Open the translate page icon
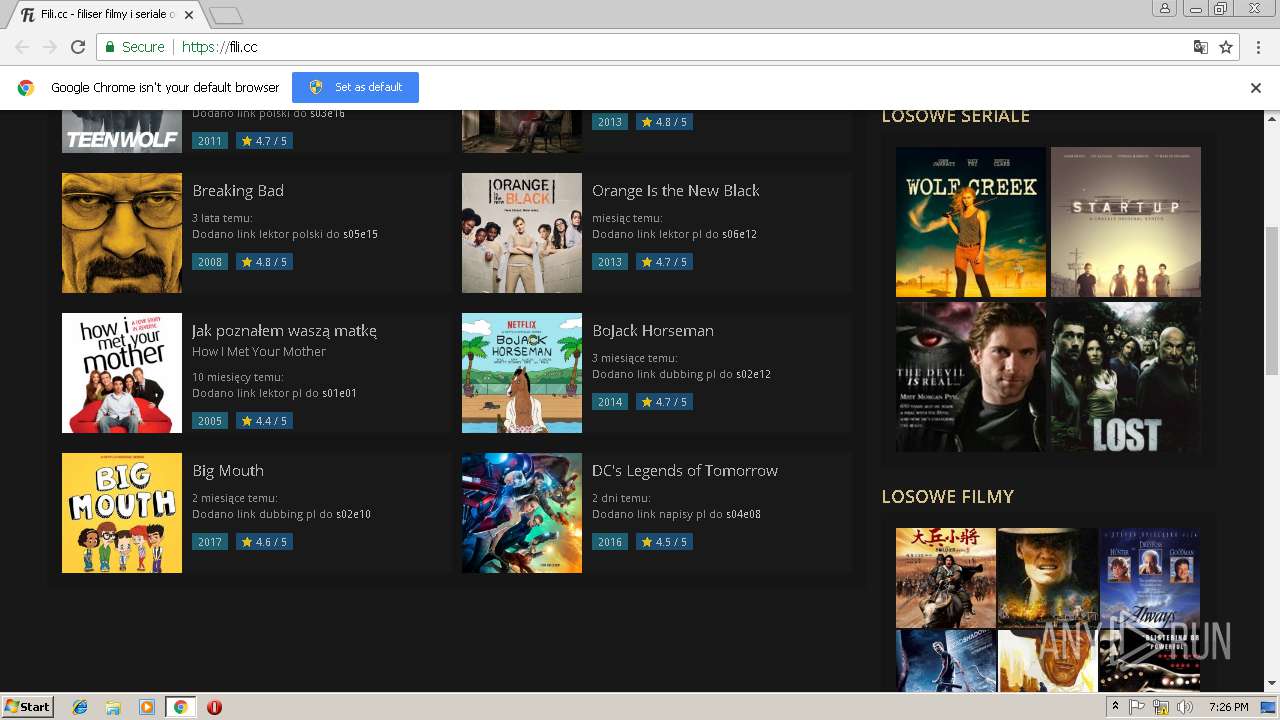 (x=1201, y=47)
